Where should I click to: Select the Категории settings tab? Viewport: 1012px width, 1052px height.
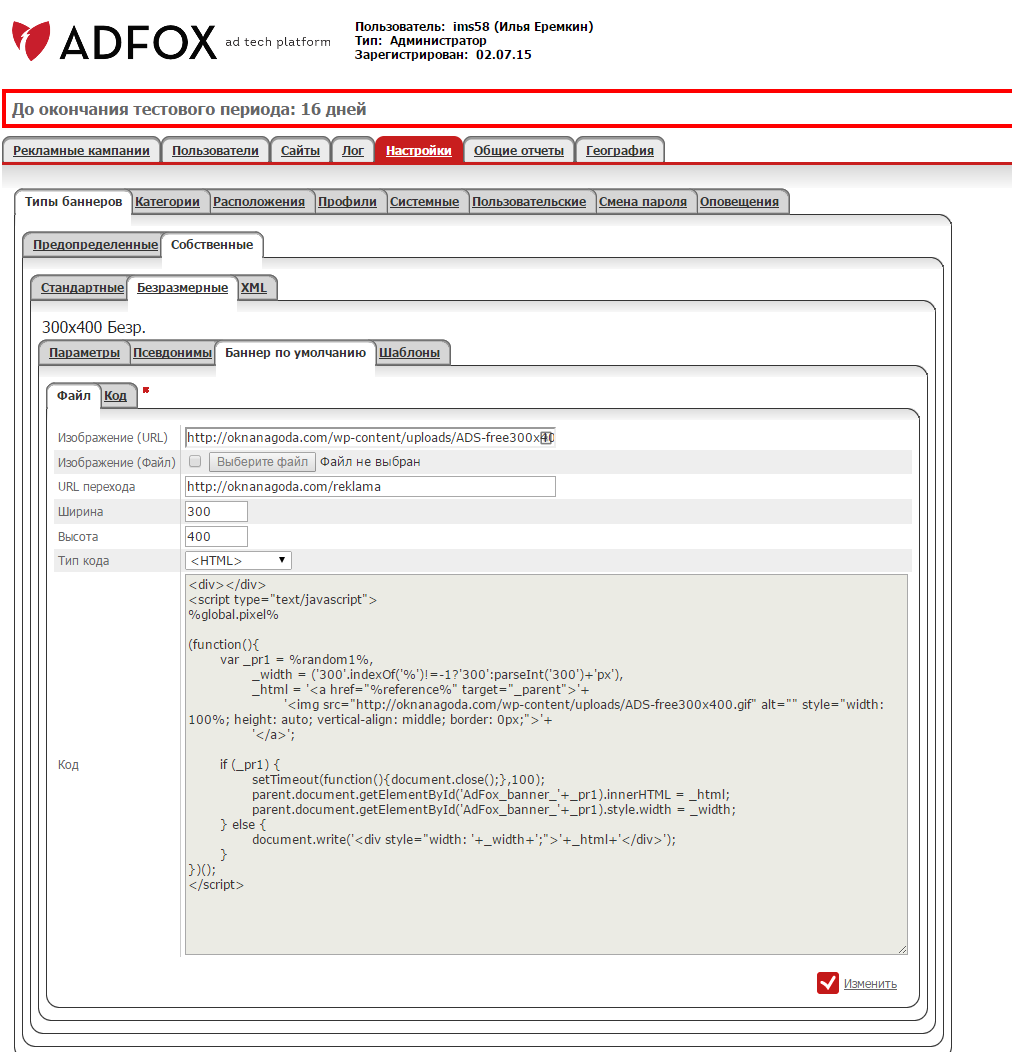click(168, 202)
